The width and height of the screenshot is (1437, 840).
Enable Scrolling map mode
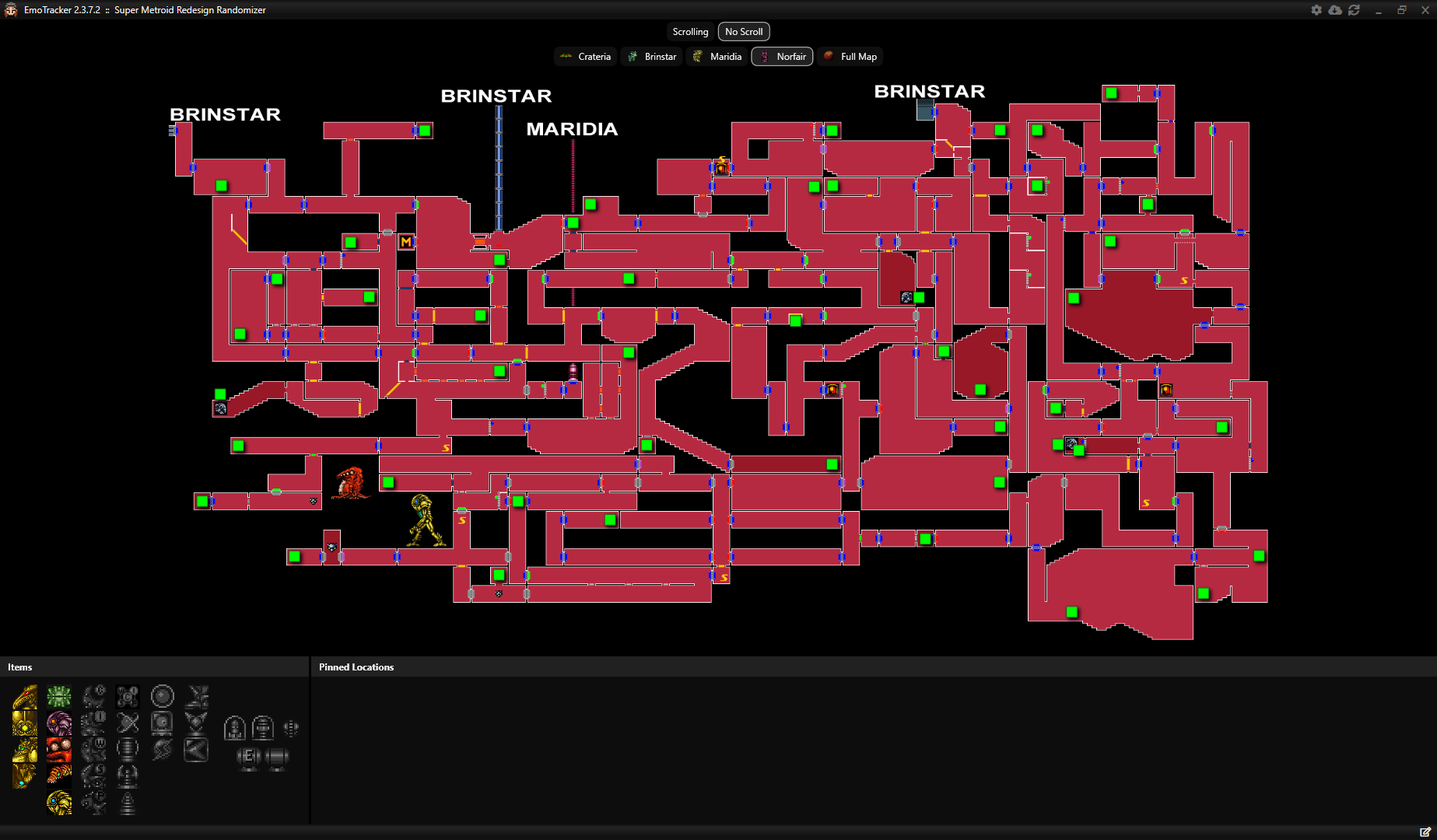click(x=689, y=31)
